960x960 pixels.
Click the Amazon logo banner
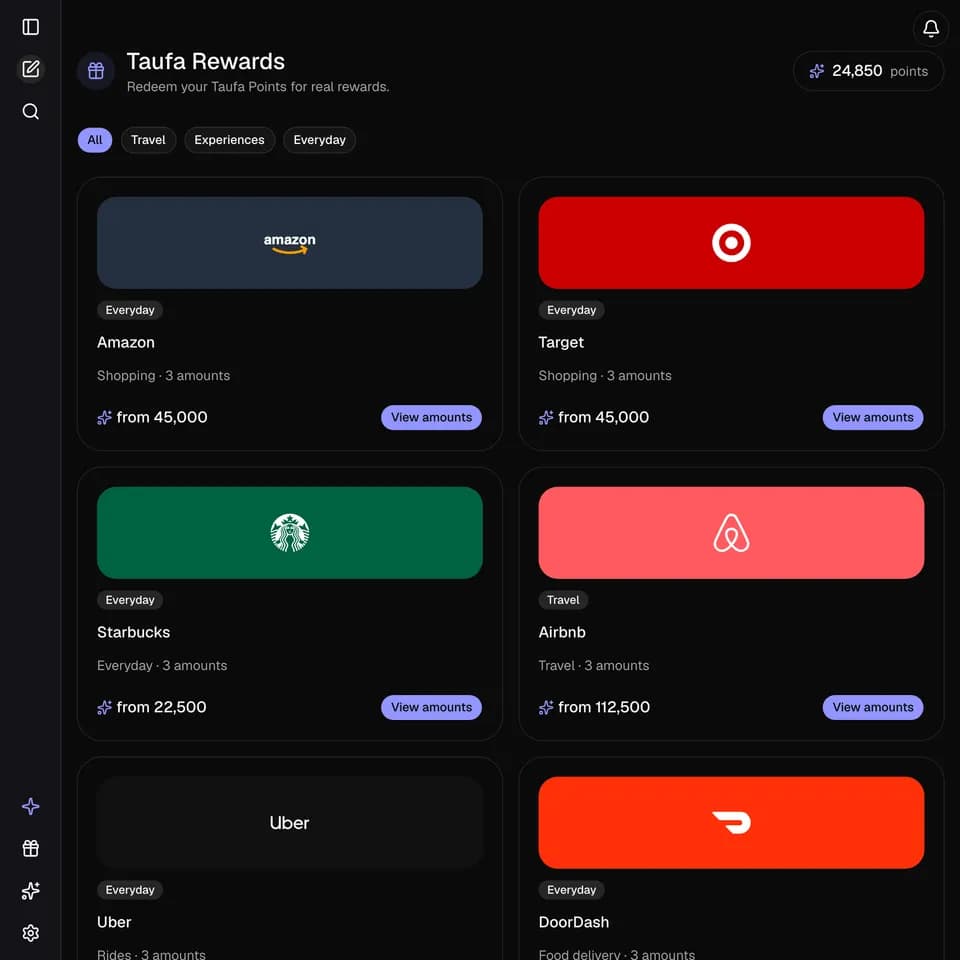(290, 243)
